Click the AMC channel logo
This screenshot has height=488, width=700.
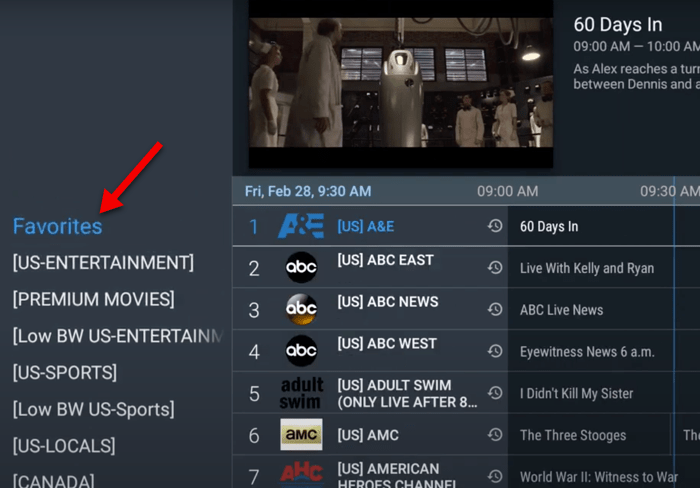[x=301, y=436]
